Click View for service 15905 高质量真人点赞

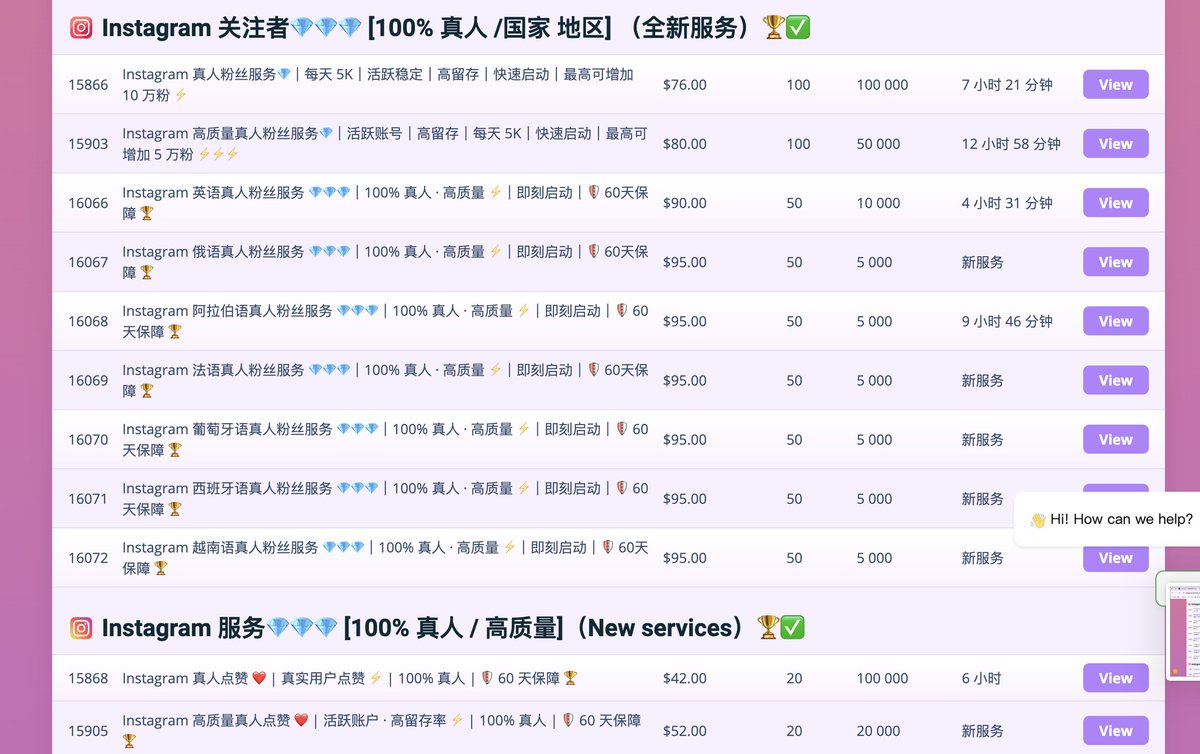point(1115,731)
